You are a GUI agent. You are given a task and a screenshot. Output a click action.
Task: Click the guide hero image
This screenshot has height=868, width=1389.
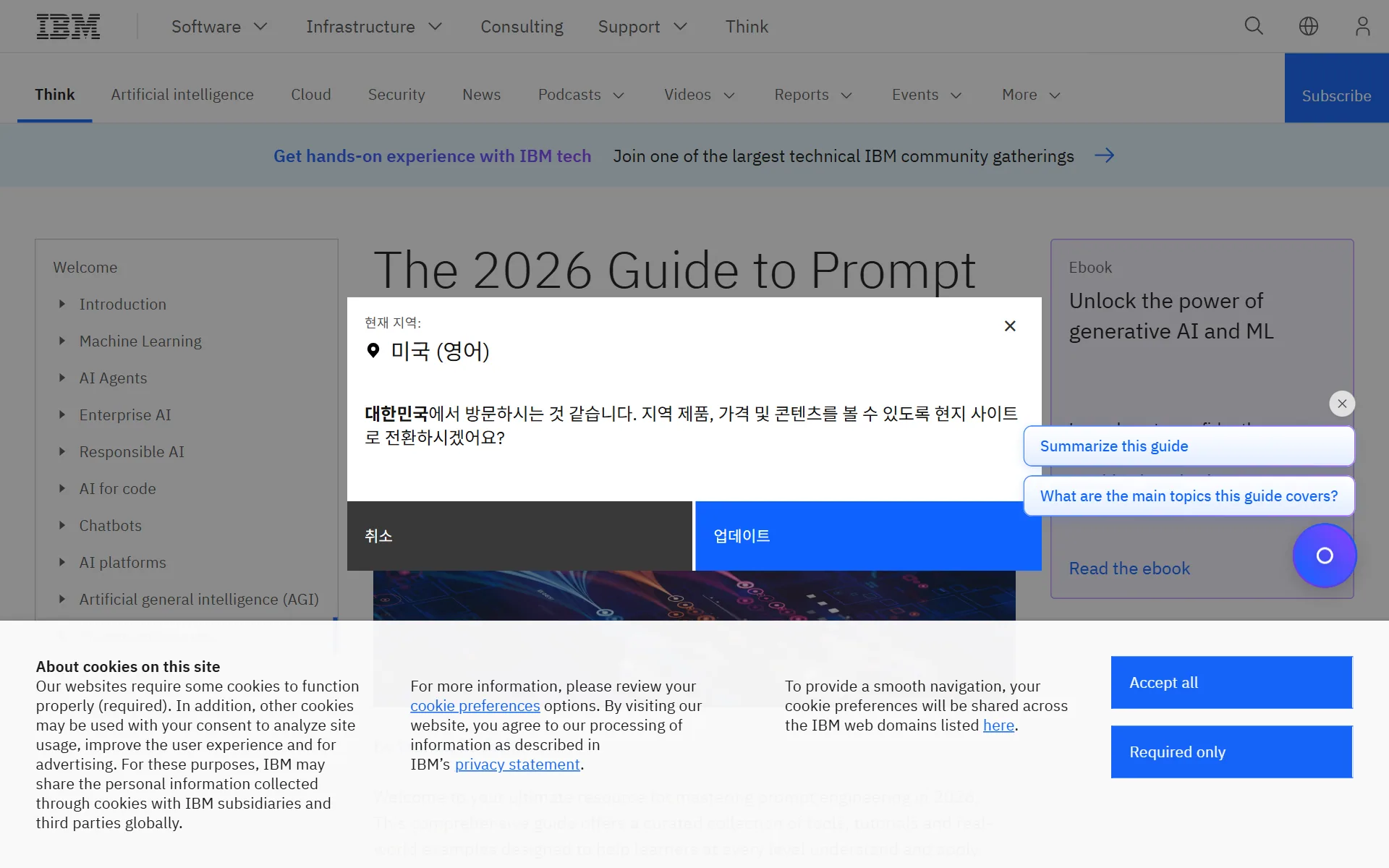pyautogui.click(x=694, y=595)
